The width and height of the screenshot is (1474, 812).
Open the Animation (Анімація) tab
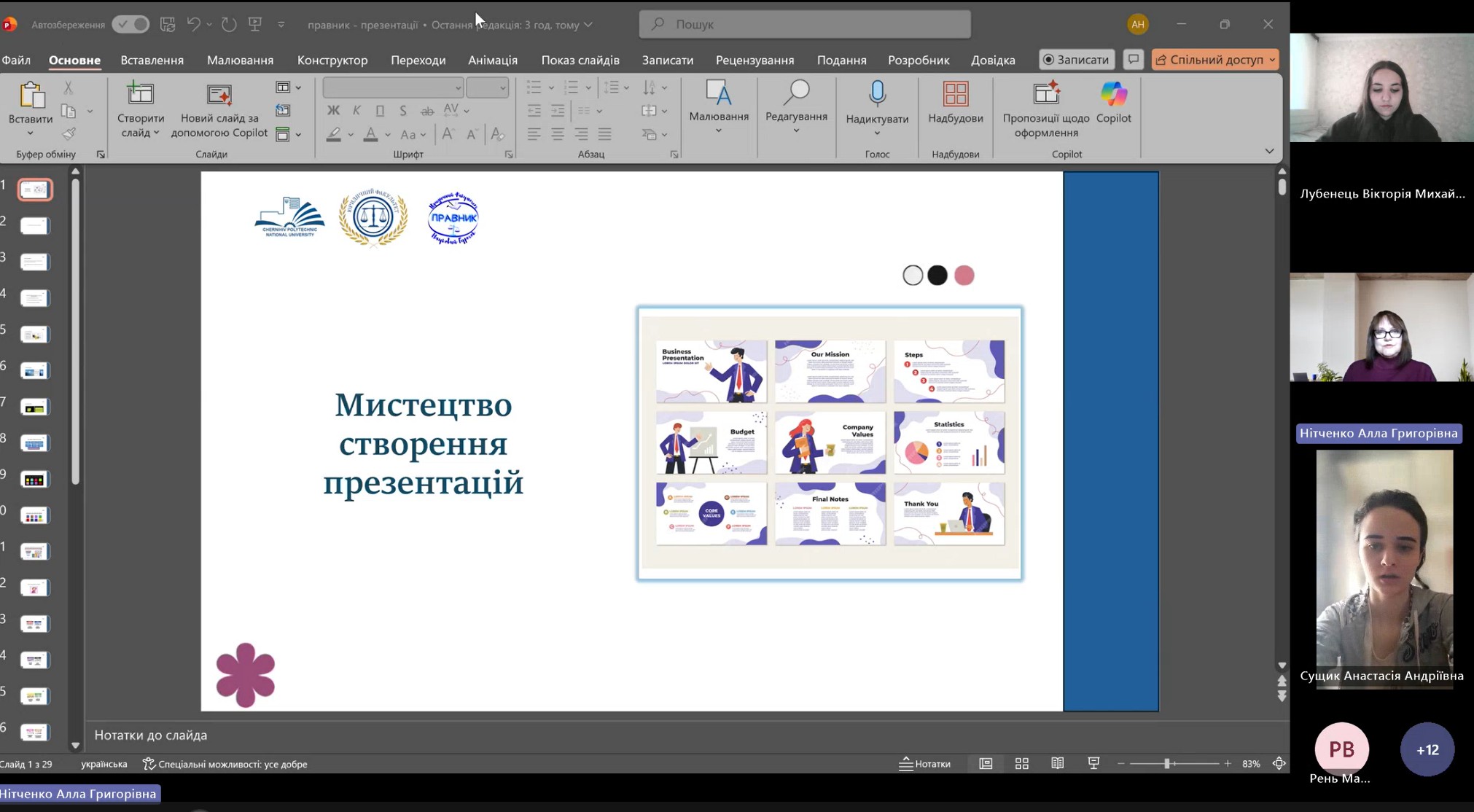[492, 60]
